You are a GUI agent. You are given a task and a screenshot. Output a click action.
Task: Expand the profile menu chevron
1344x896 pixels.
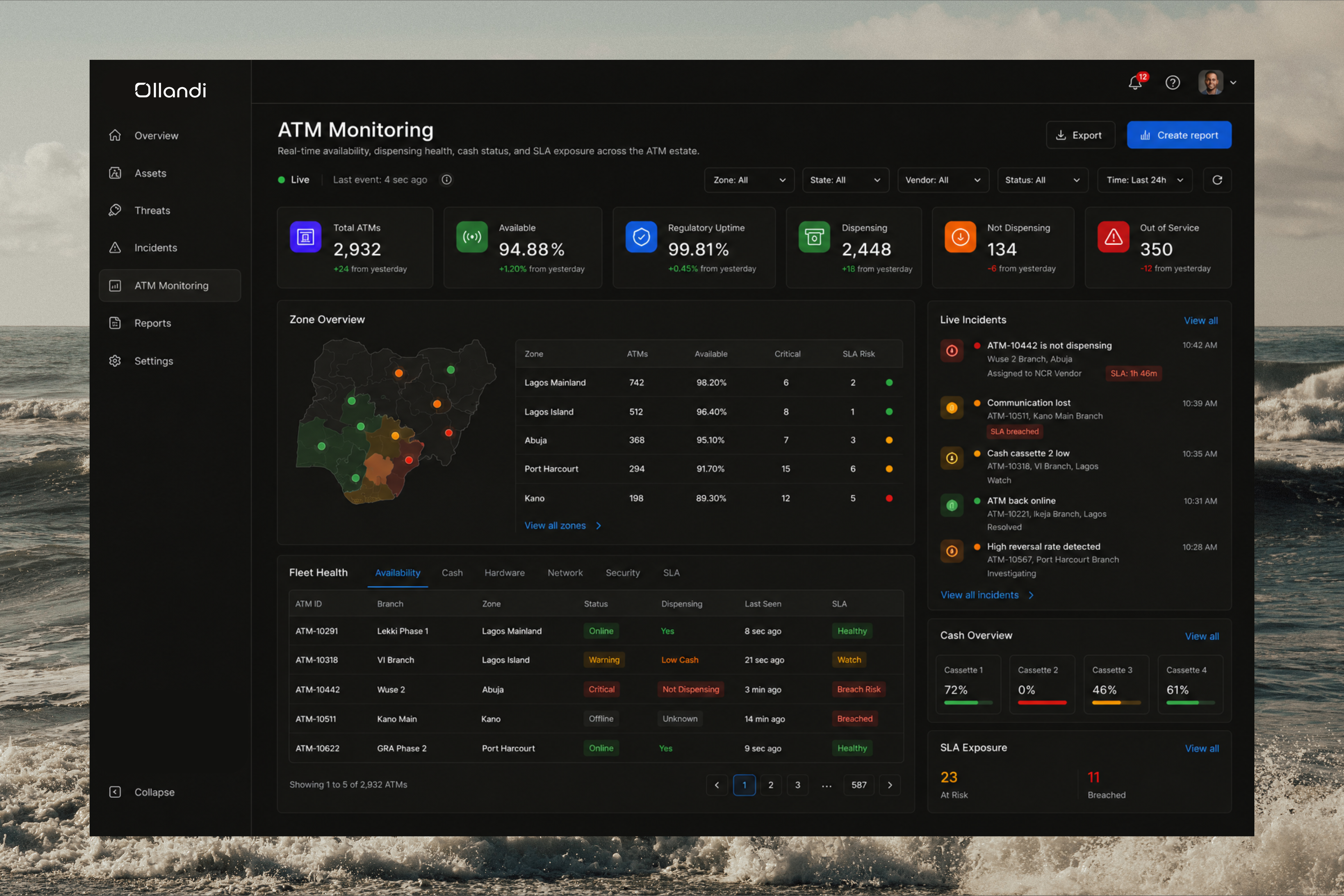pos(1233,83)
